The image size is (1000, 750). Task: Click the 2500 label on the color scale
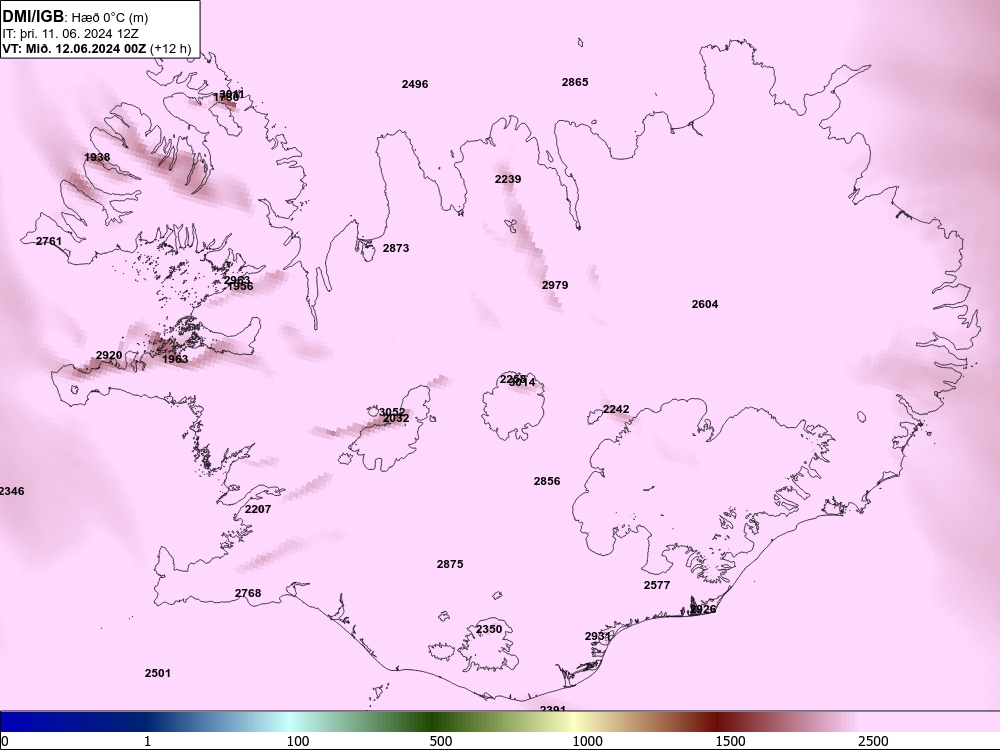click(873, 741)
